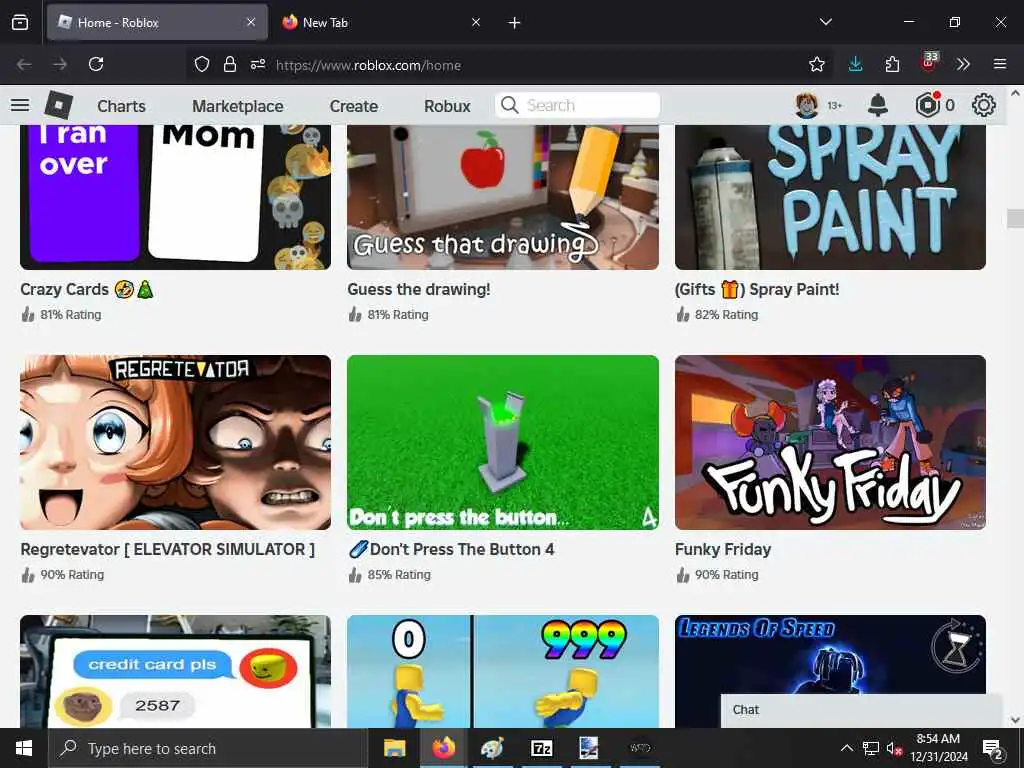Click the Roblox logo home icon
The height and width of the screenshot is (768, 1024).
pos(59,105)
